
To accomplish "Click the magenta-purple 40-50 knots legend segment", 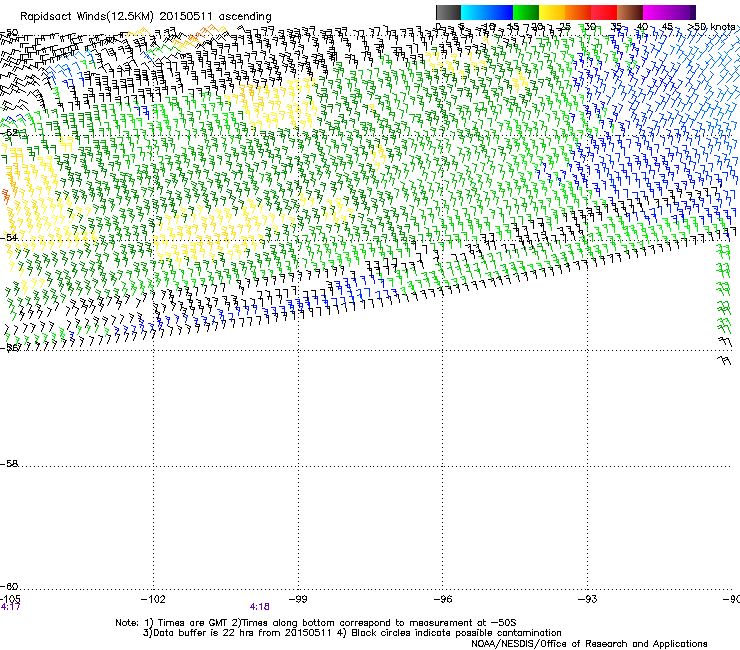I will point(669,12).
